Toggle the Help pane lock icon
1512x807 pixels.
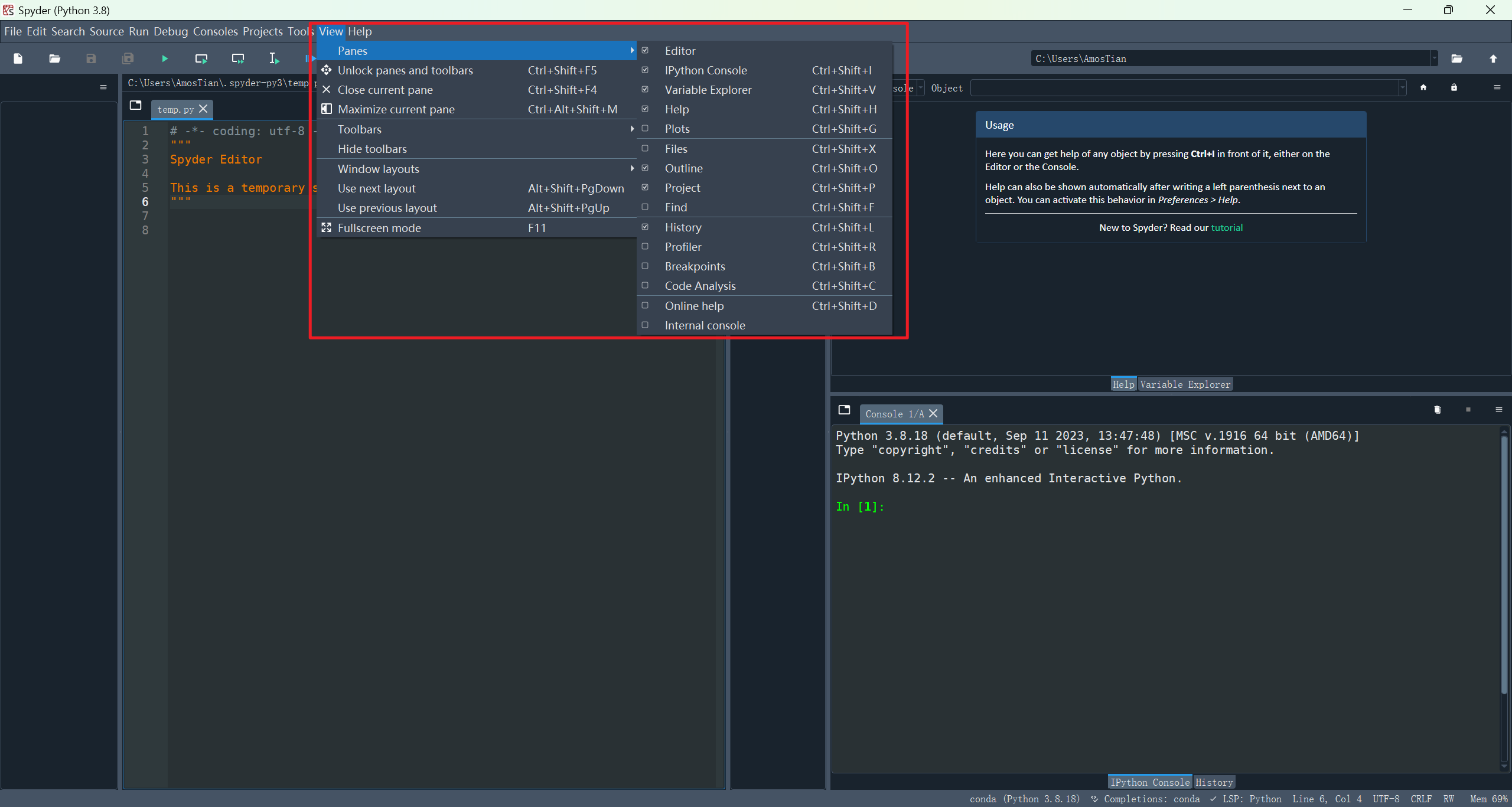(x=1454, y=87)
